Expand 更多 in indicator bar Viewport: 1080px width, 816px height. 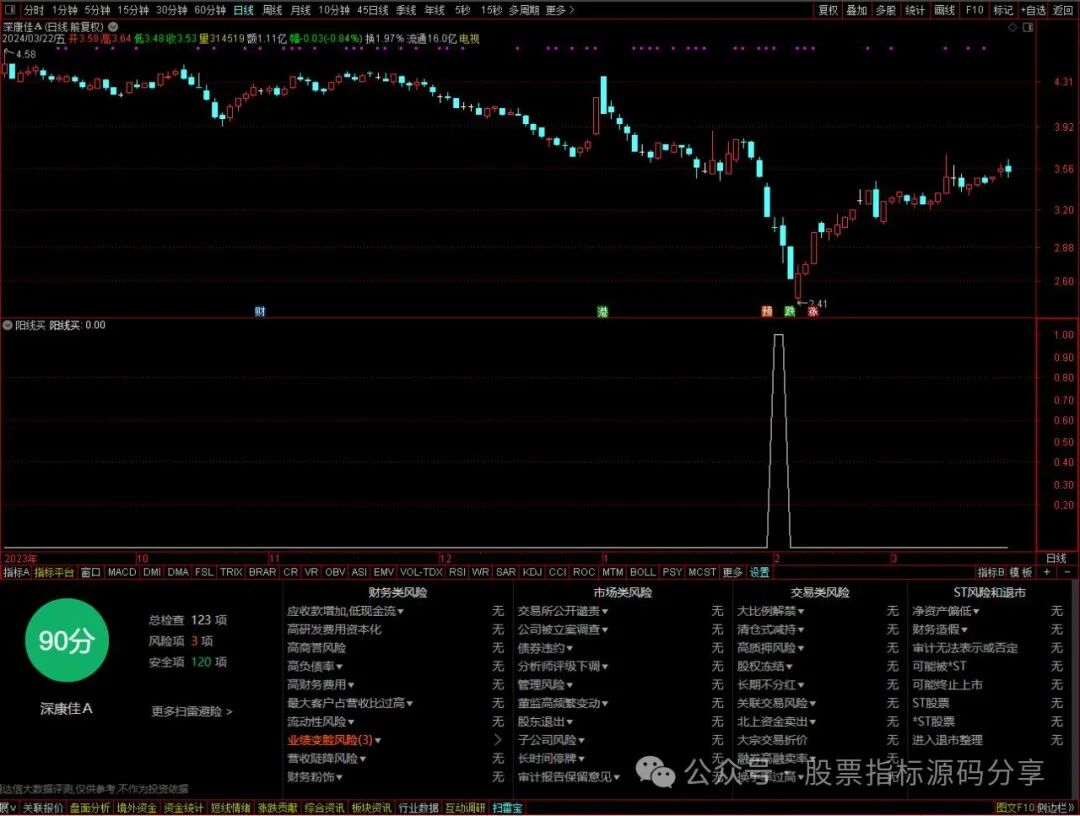(x=732, y=572)
